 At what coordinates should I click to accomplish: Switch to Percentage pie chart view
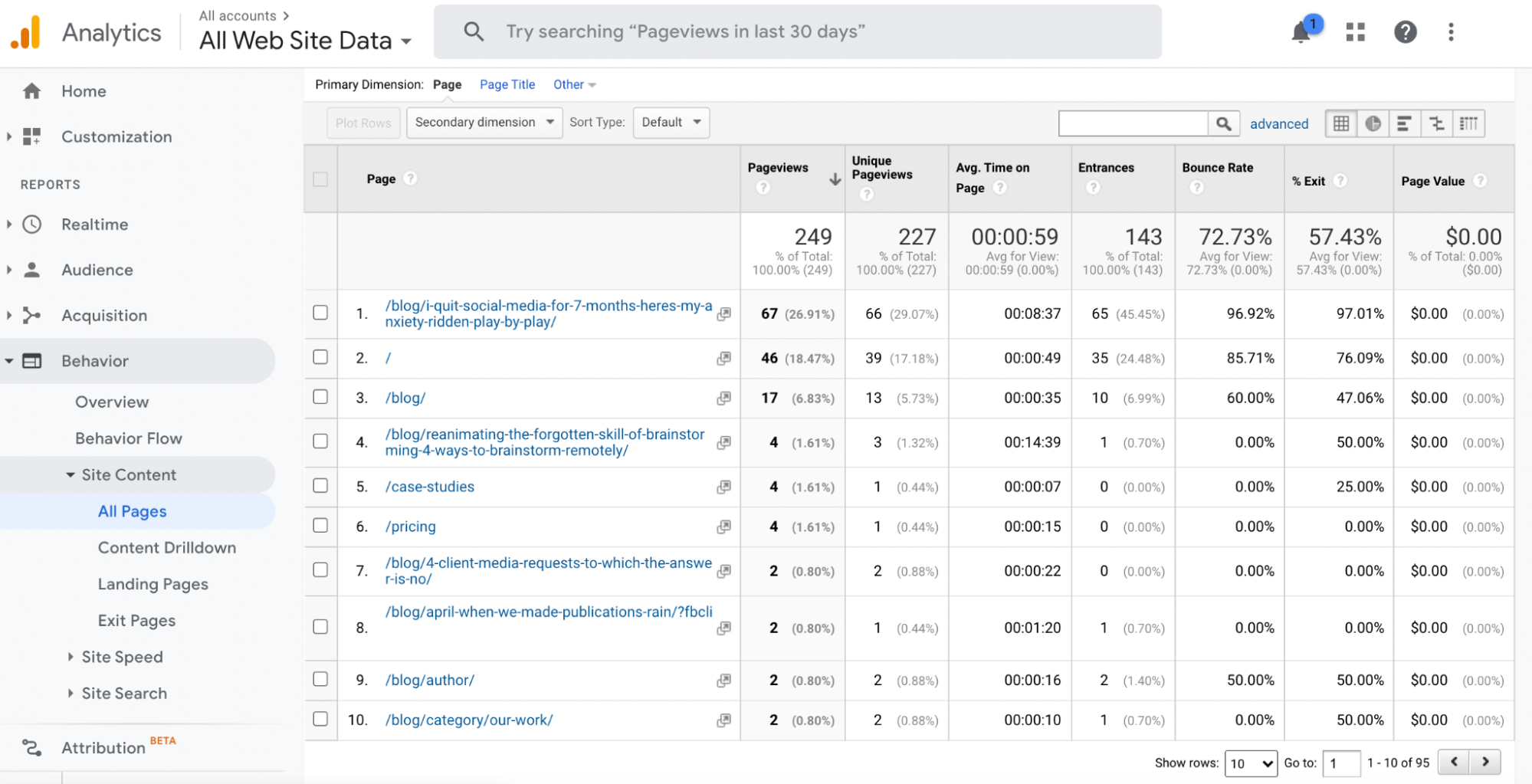coord(1373,123)
